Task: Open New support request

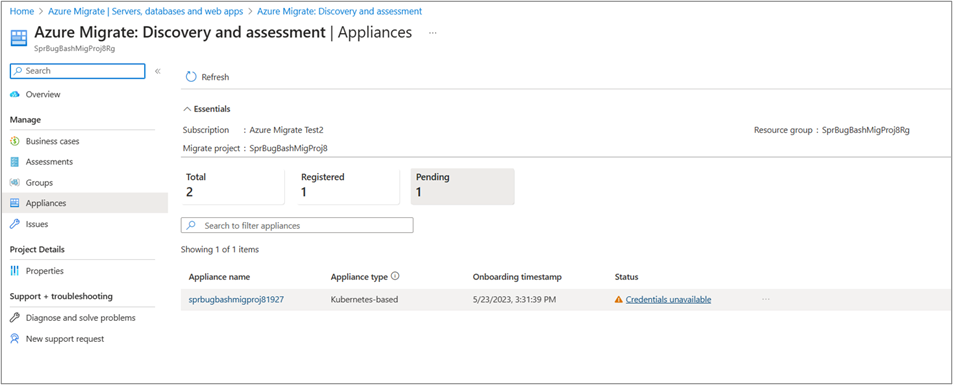Action: pyautogui.click(x=65, y=339)
